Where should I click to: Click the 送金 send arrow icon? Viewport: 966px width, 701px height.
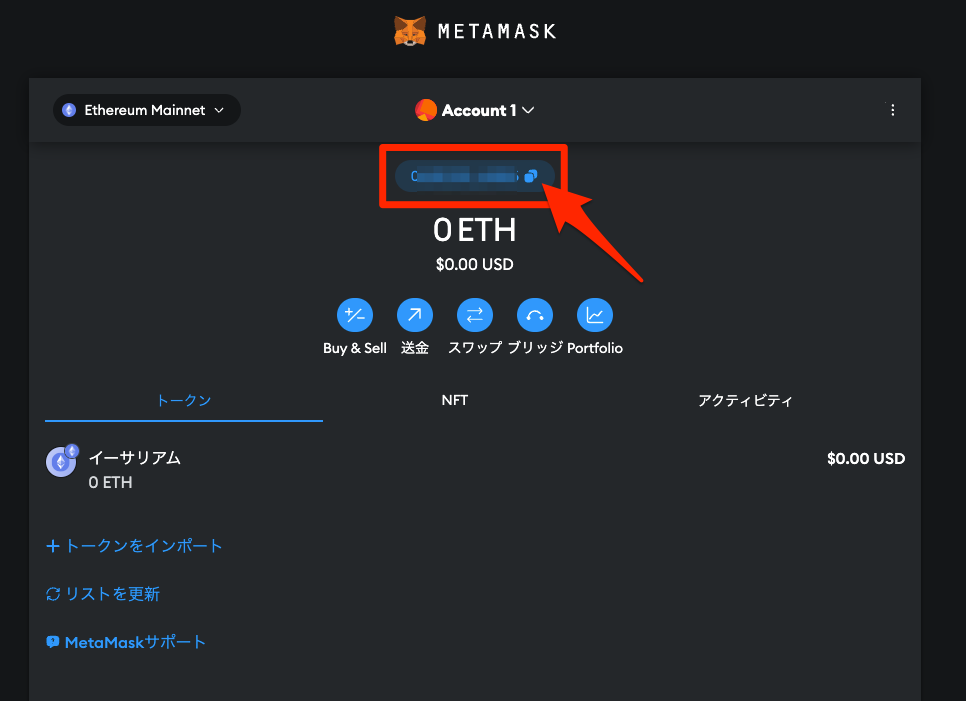(x=415, y=315)
